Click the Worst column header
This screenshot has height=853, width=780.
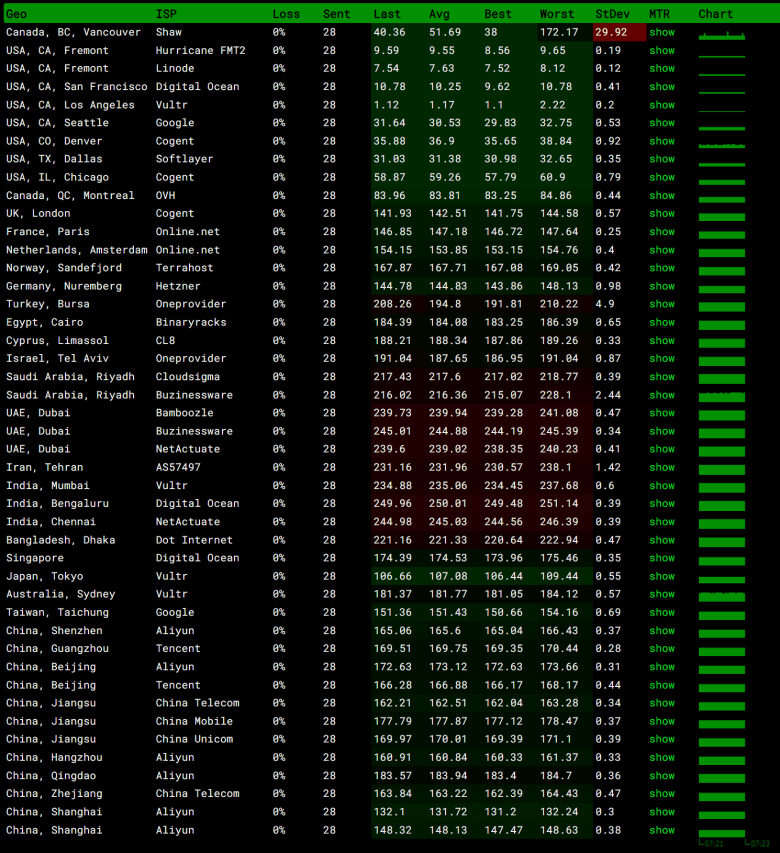[x=556, y=14]
